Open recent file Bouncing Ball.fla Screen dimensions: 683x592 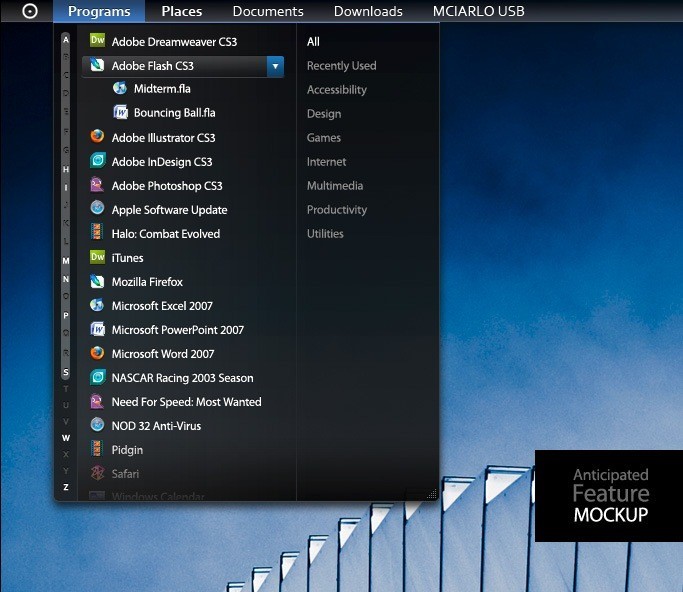click(174, 113)
